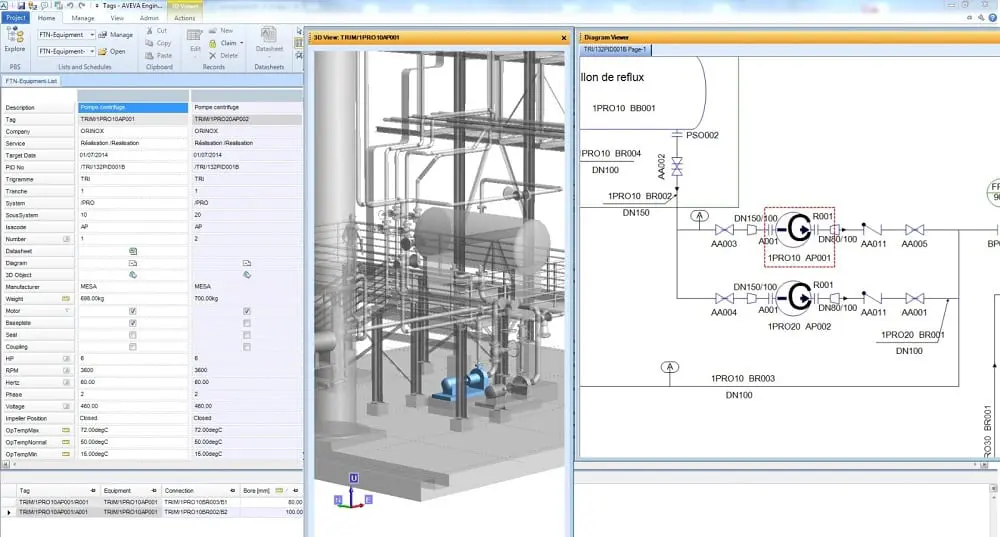
Task: Uncheck Motor checkbox for first pump
Action: (x=133, y=311)
